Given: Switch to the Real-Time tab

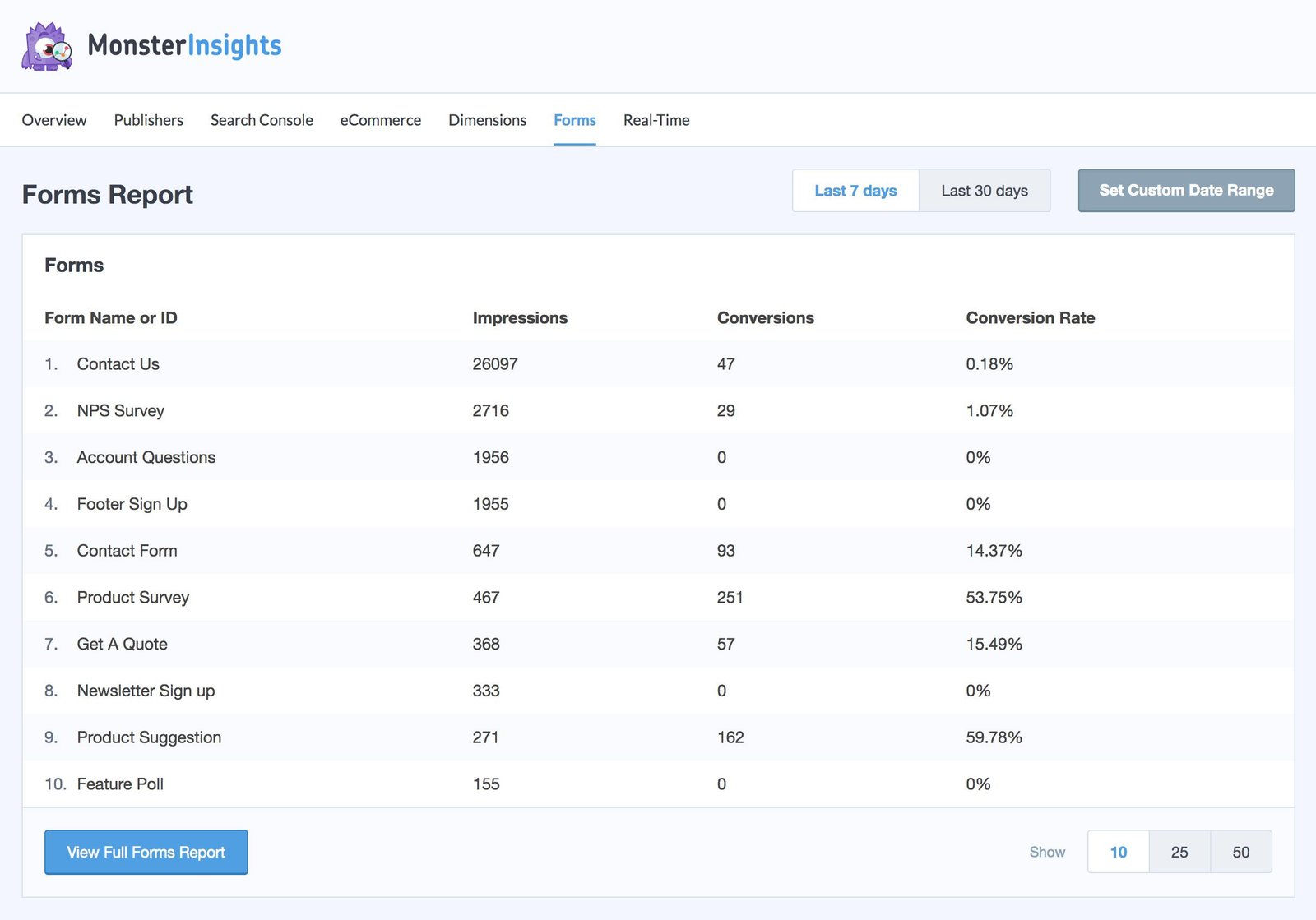Looking at the screenshot, I should click(x=656, y=120).
